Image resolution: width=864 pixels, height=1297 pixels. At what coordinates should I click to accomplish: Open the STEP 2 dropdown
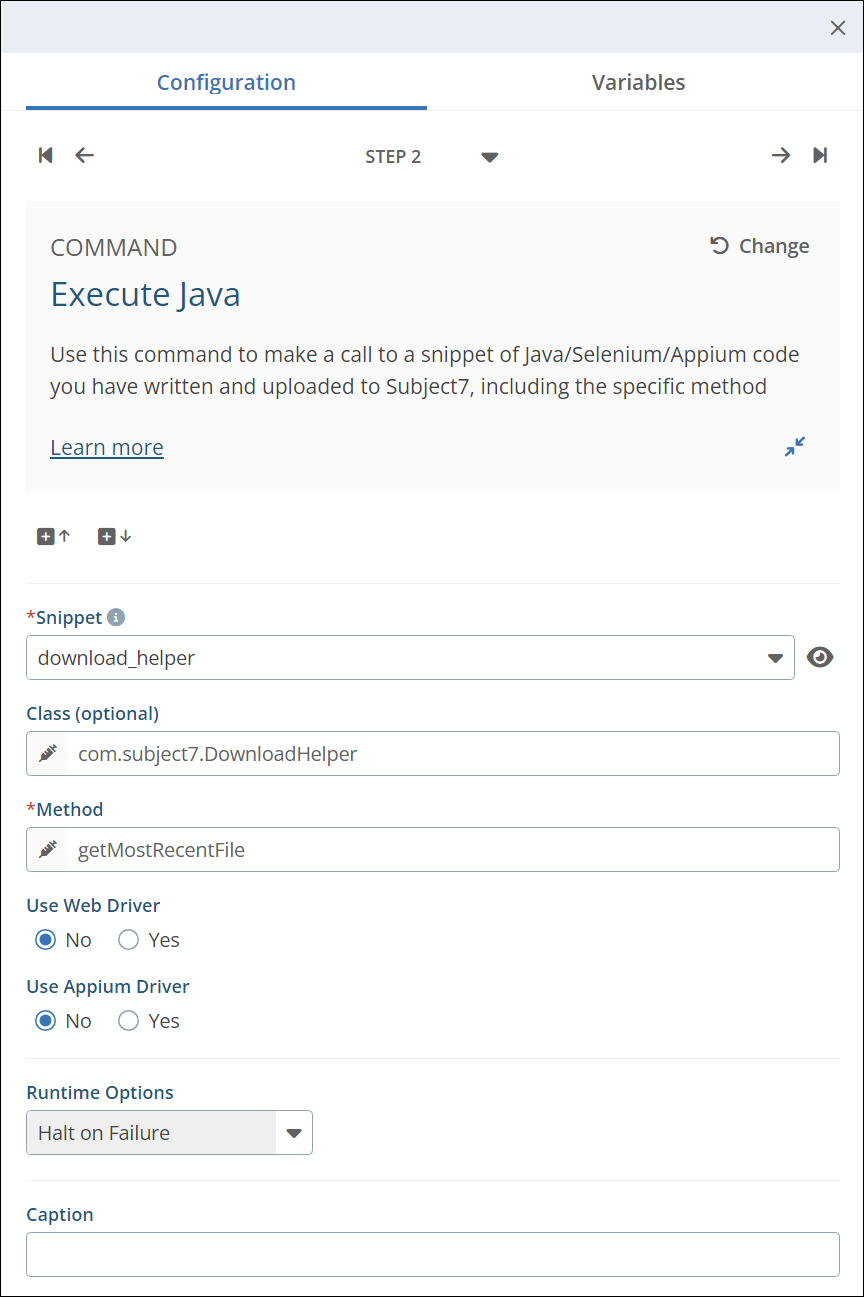click(x=489, y=157)
